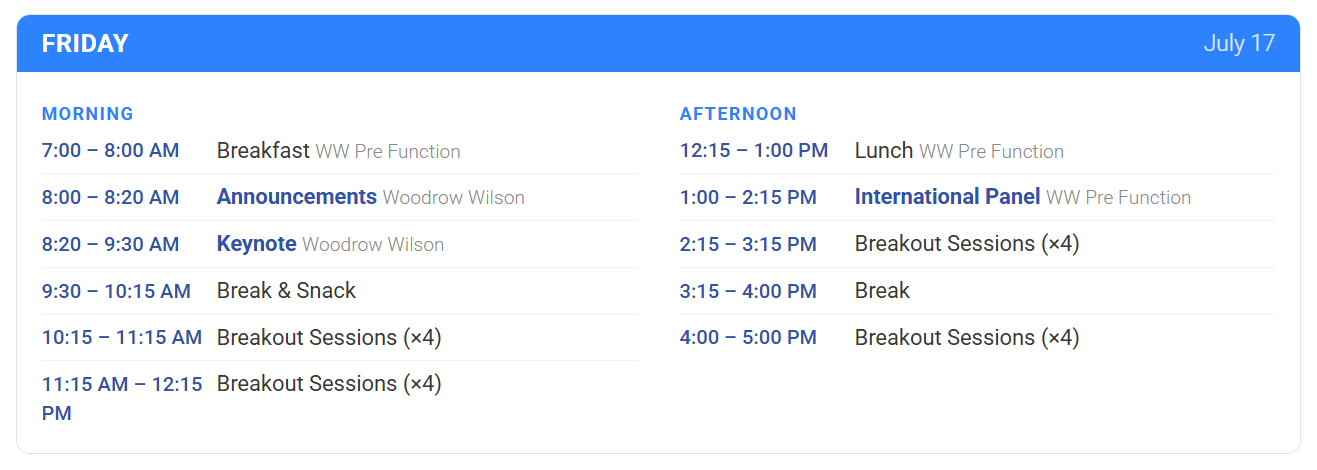
Task: Click the 7:00 – 8:00 AM time
Action: point(110,151)
